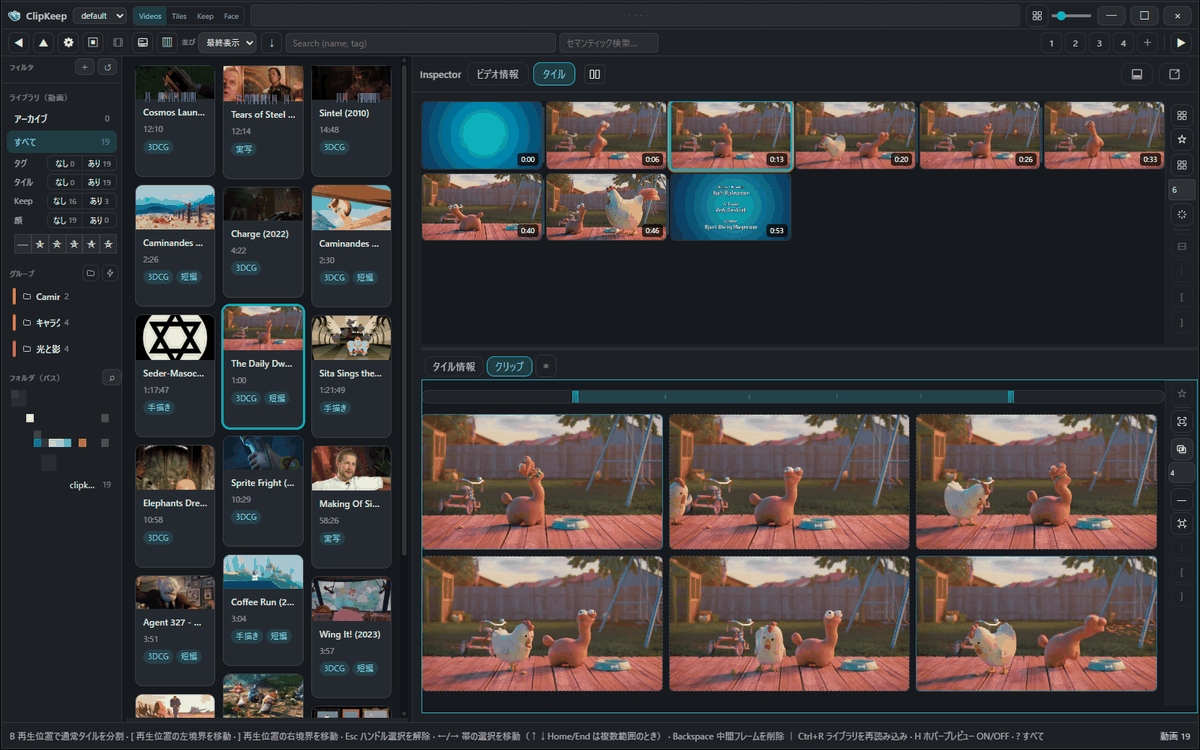
Task: Select layout preset 3 button
Action: pos(1099,43)
